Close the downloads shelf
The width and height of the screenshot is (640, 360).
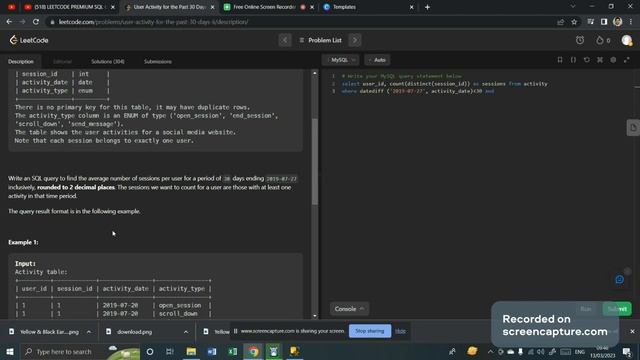click(x=632, y=331)
